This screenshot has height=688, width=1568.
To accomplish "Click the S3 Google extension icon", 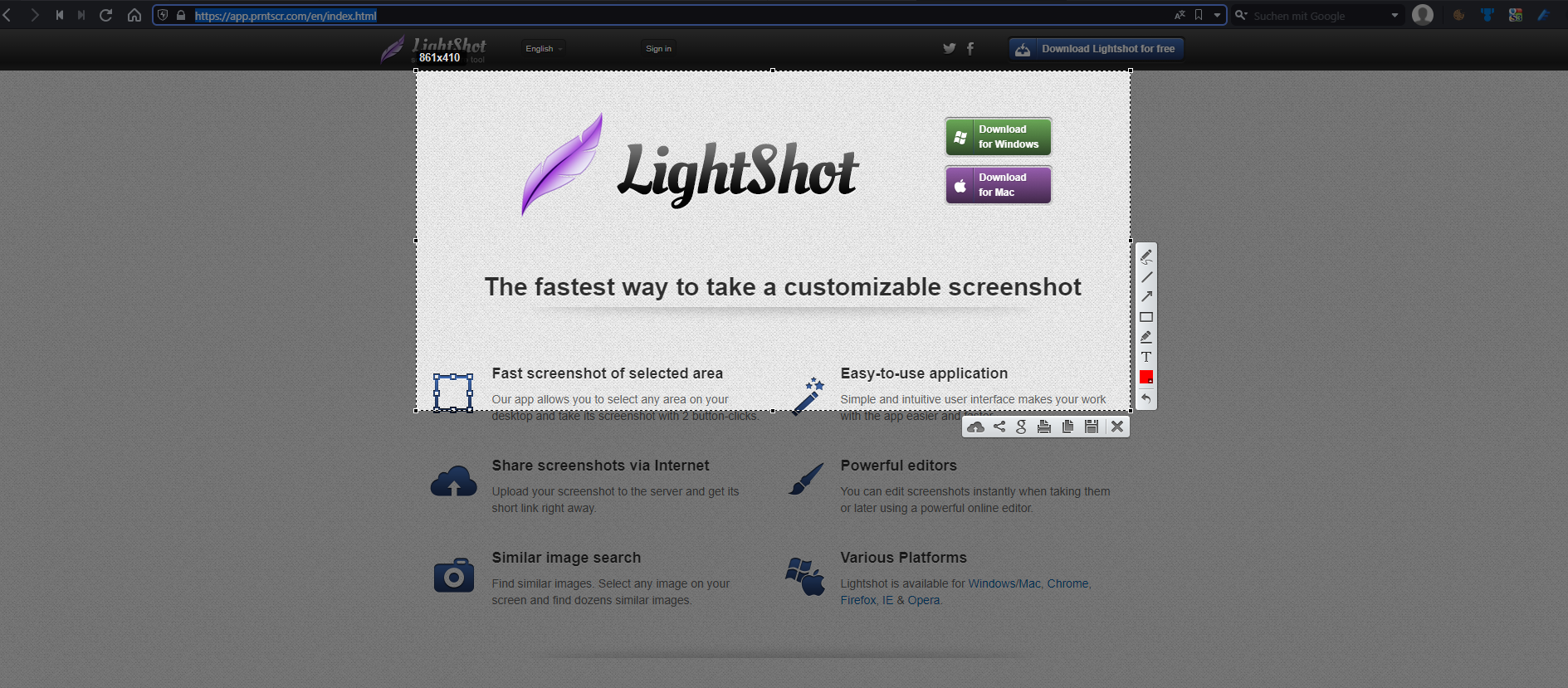I will point(1516,15).
